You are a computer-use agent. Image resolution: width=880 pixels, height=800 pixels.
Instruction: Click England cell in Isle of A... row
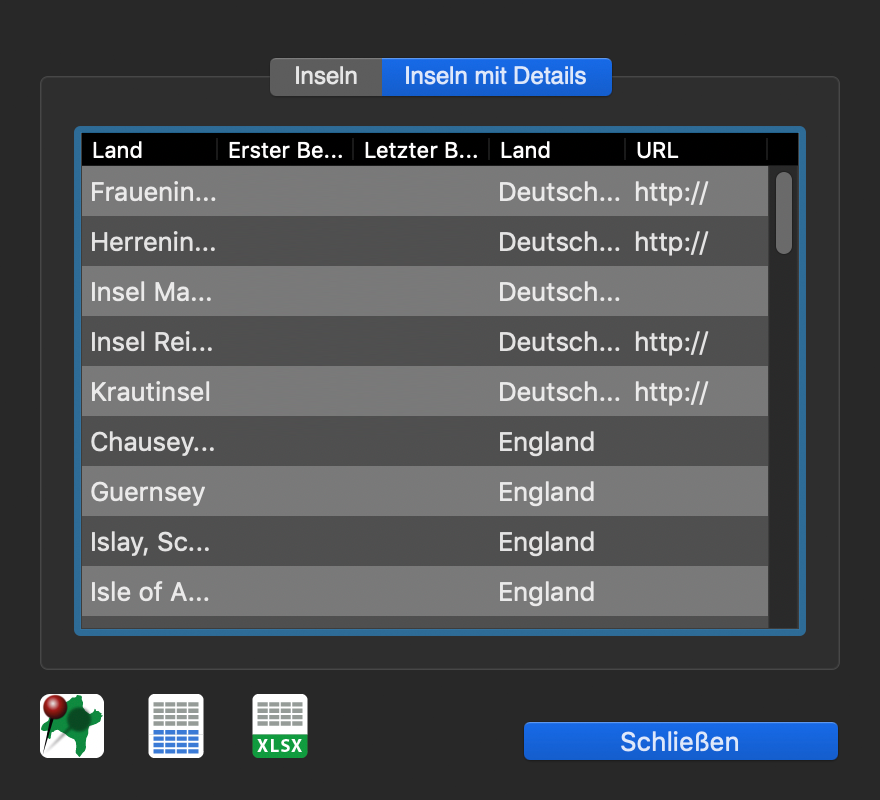pyautogui.click(x=547, y=592)
